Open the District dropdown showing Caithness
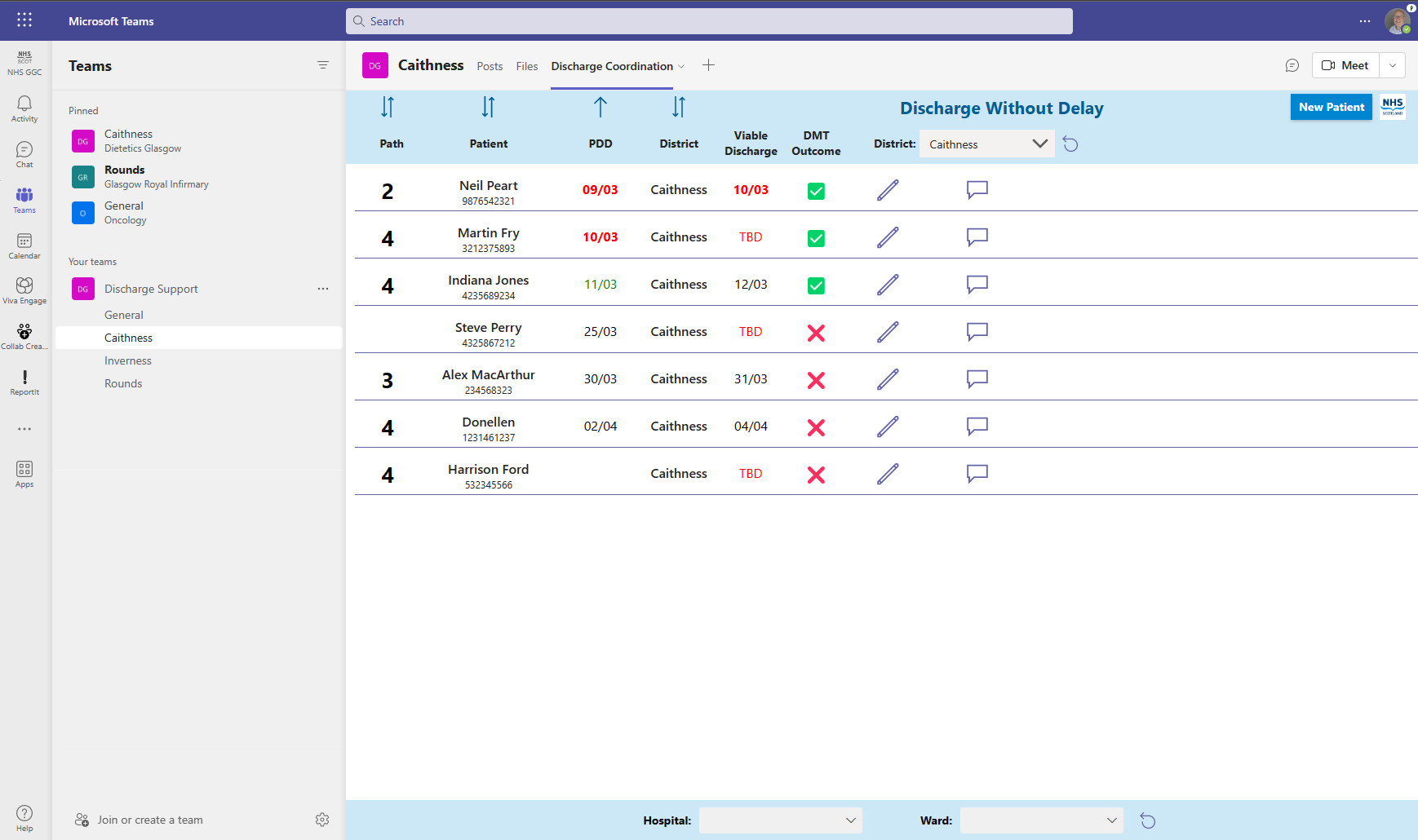Image resolution: width=1418 pixels, height=840 pixels. pyautogui.click(x=986, y=144)
